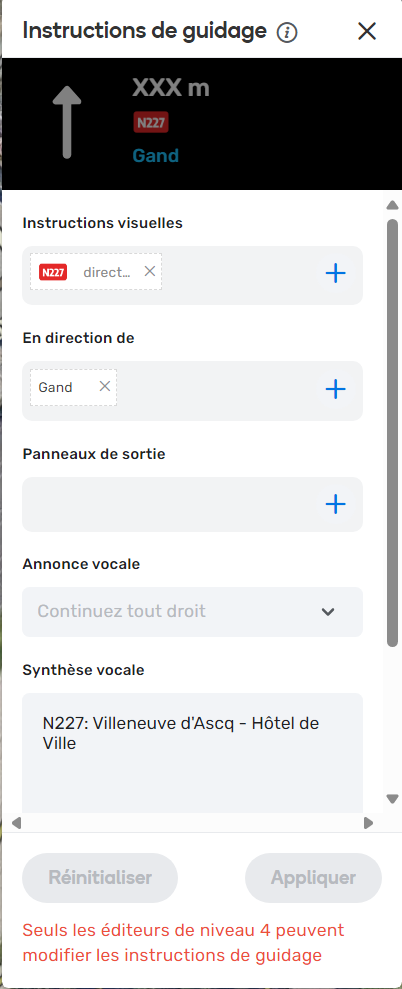Screen dimensions: 402x989
Task: Add a new visual instruction with plus
Action: pyautogui.click(x=336, y=273)
